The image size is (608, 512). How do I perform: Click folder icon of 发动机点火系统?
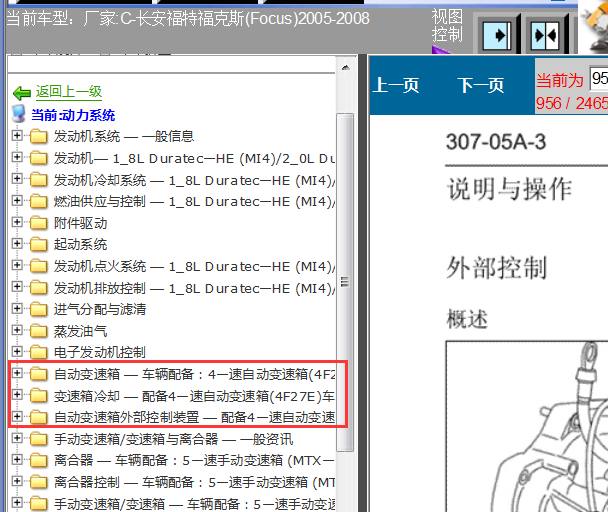[39, 266]
